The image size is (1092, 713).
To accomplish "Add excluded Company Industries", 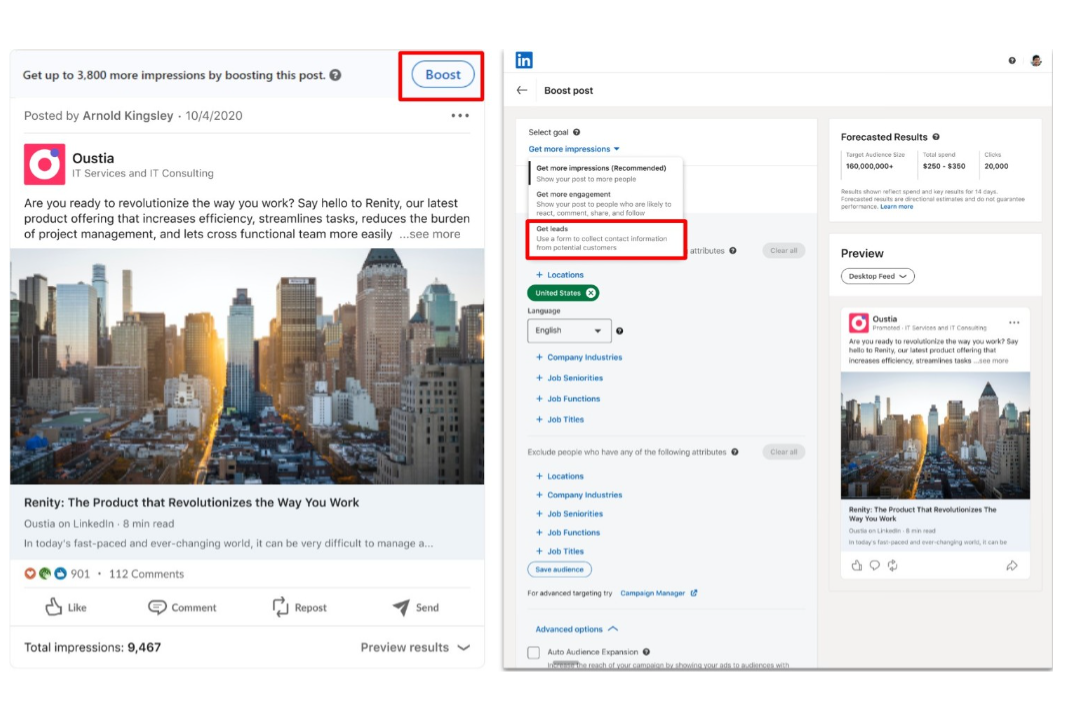I will tap(579, 495).
